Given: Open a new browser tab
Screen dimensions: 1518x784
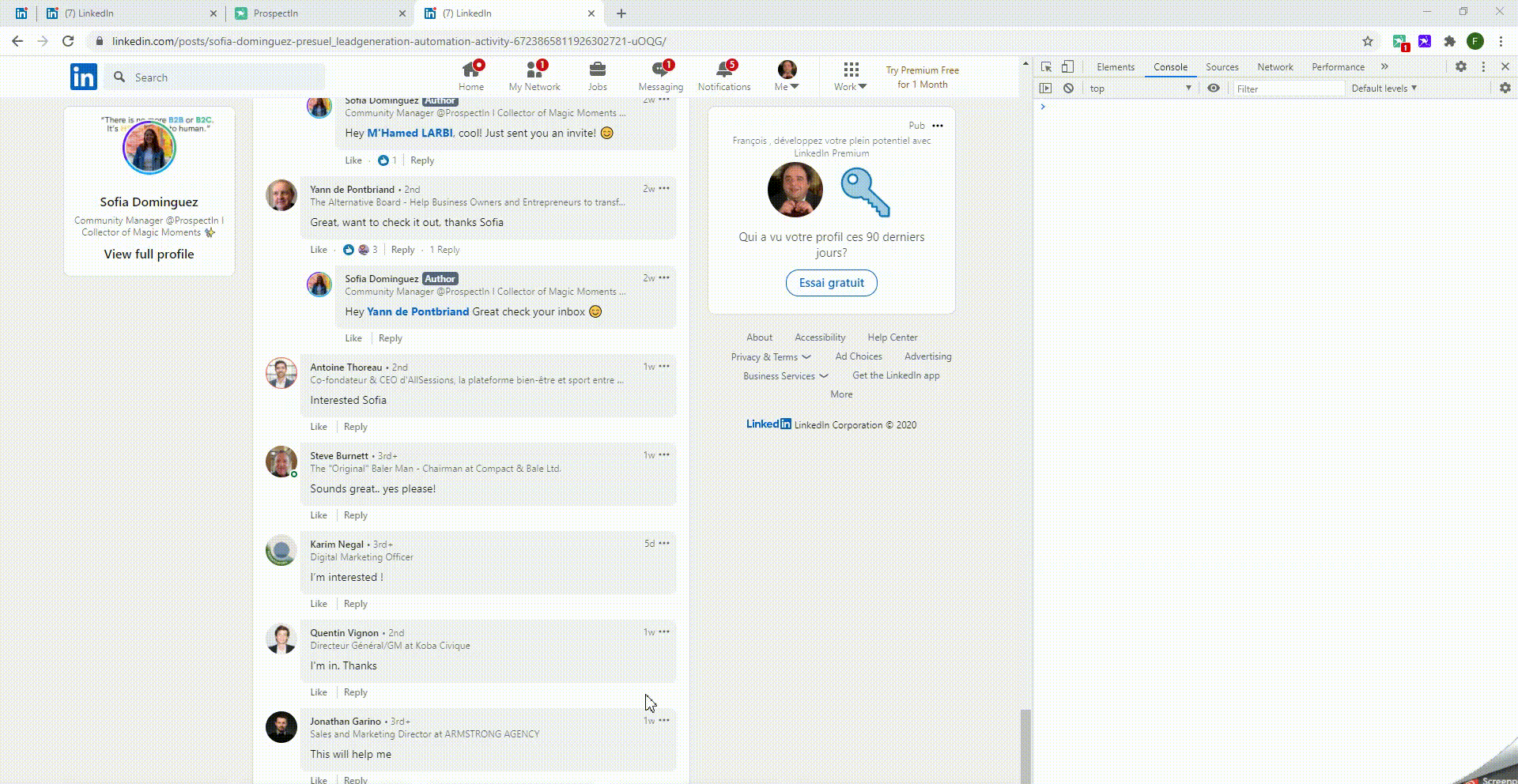Looking at the screenshot, I should tap(621, 13).
